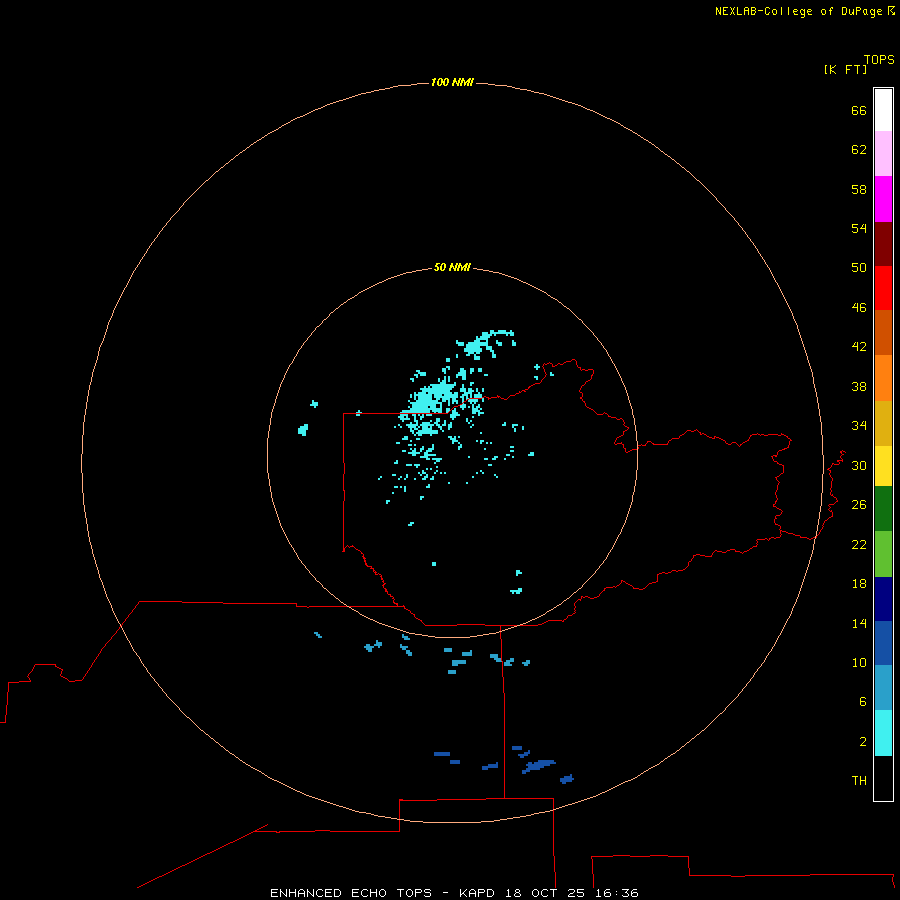The width and height of the screenshot is (900, 900).
Task: Click the 16:36 timestamp
Action: coord(617,893)
